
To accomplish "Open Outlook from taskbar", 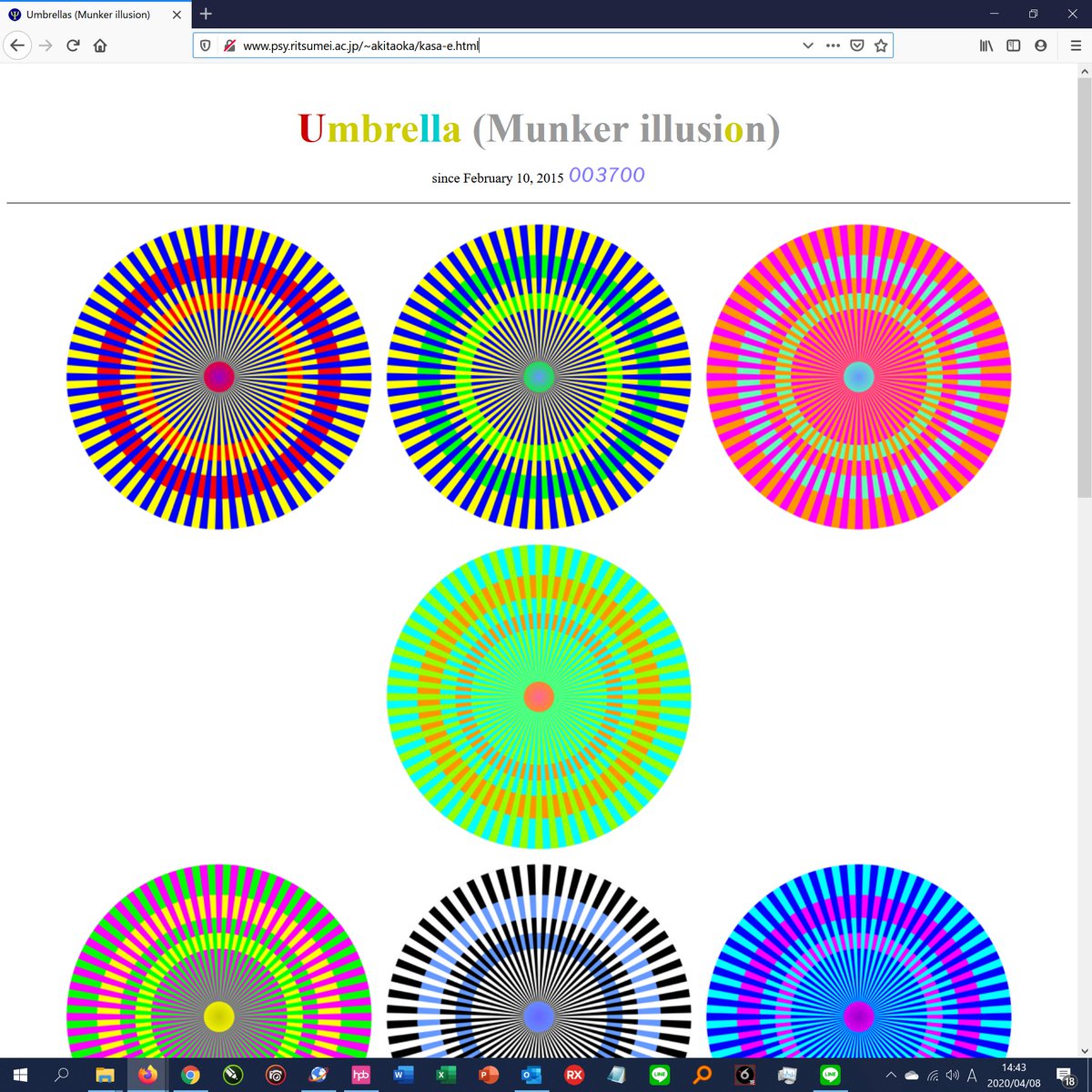I will point(531,1075).
